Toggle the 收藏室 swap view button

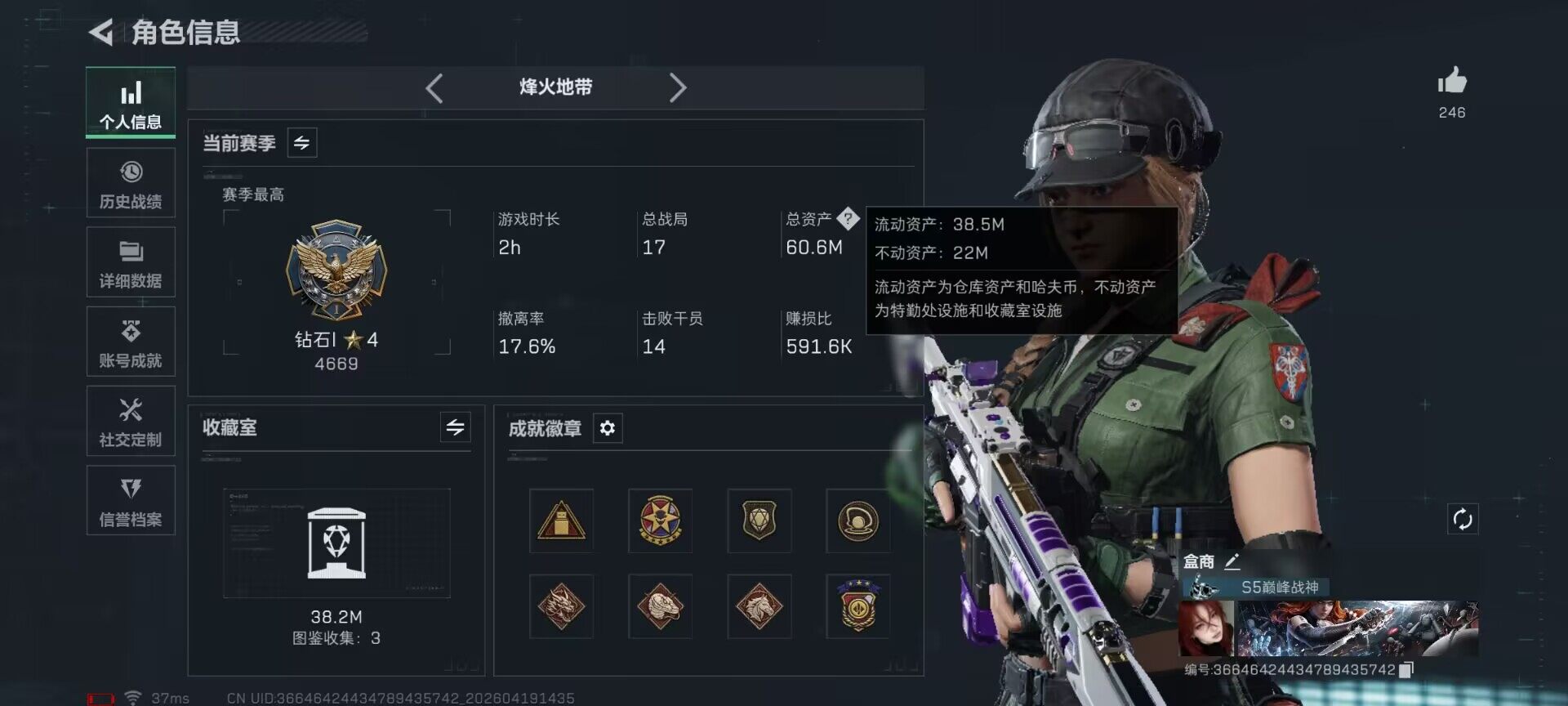tap(455, 427)
